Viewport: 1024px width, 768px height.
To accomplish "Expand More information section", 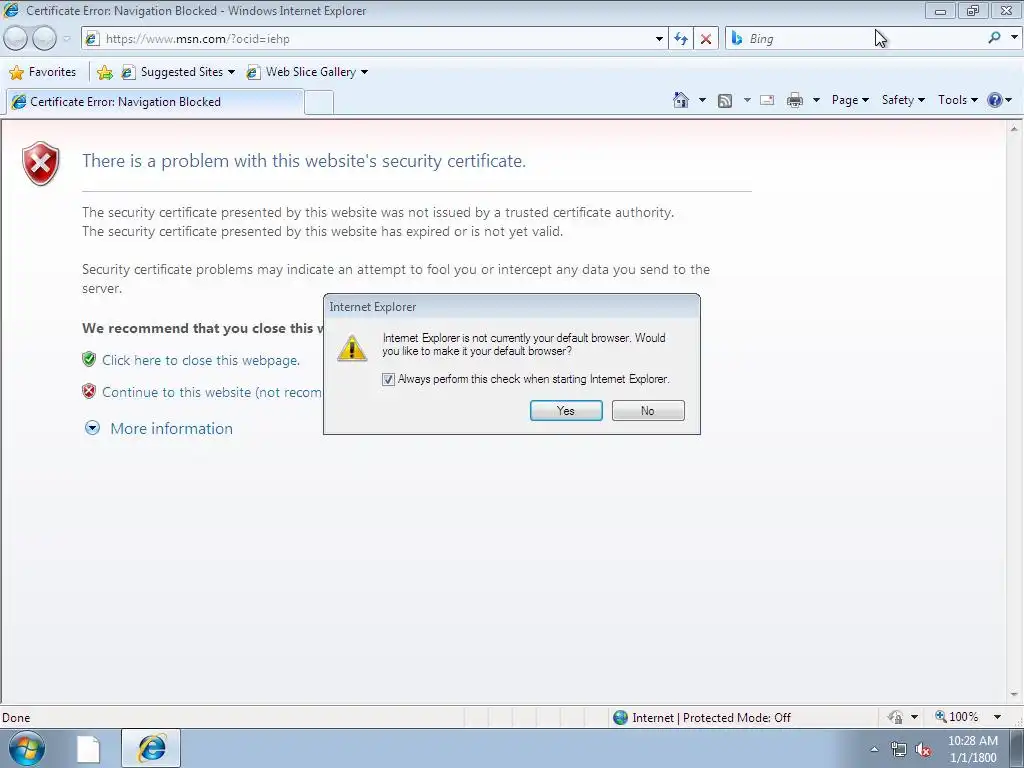I will click(x=93, y=428).
